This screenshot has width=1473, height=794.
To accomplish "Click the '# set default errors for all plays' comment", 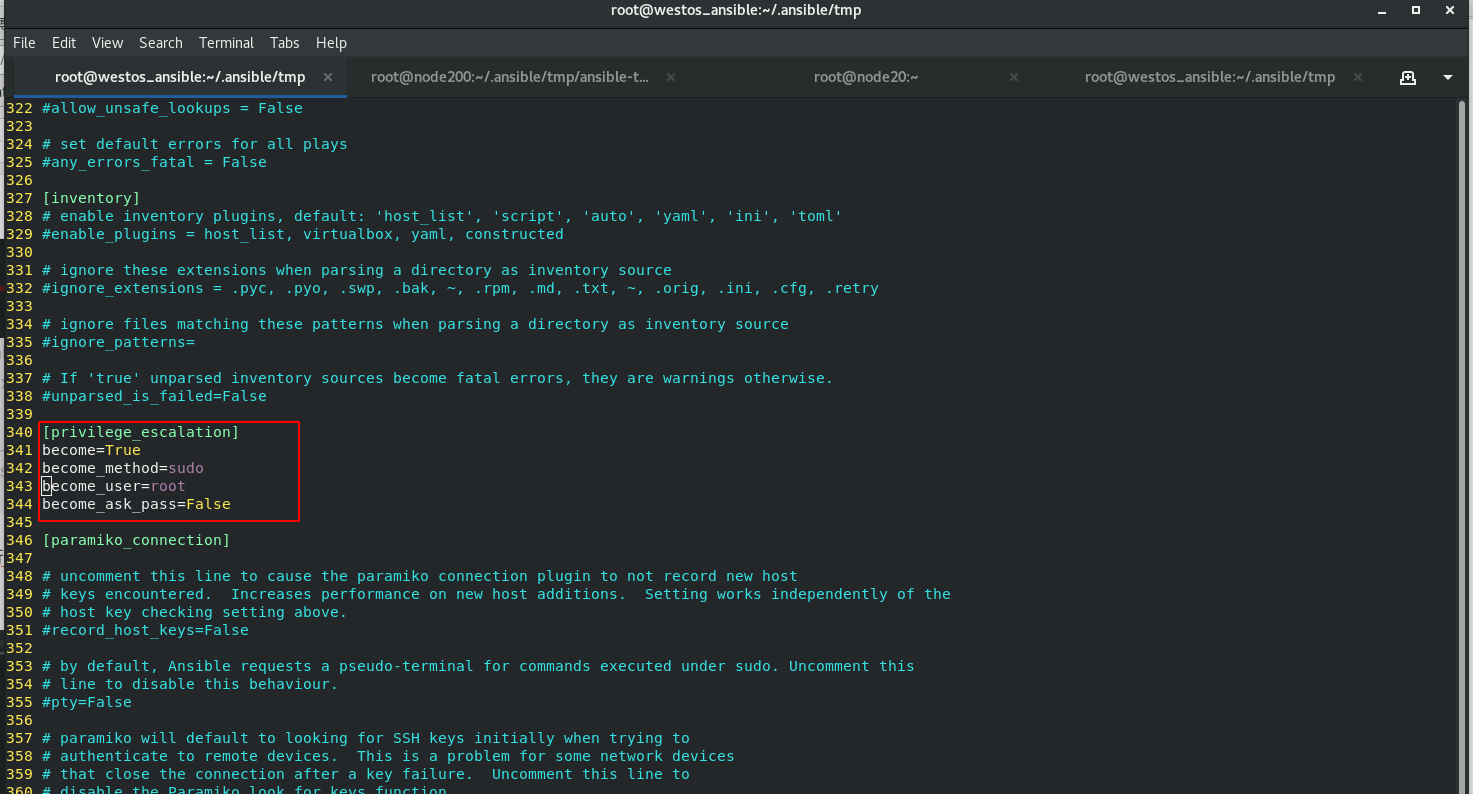I will coord(195,144).
